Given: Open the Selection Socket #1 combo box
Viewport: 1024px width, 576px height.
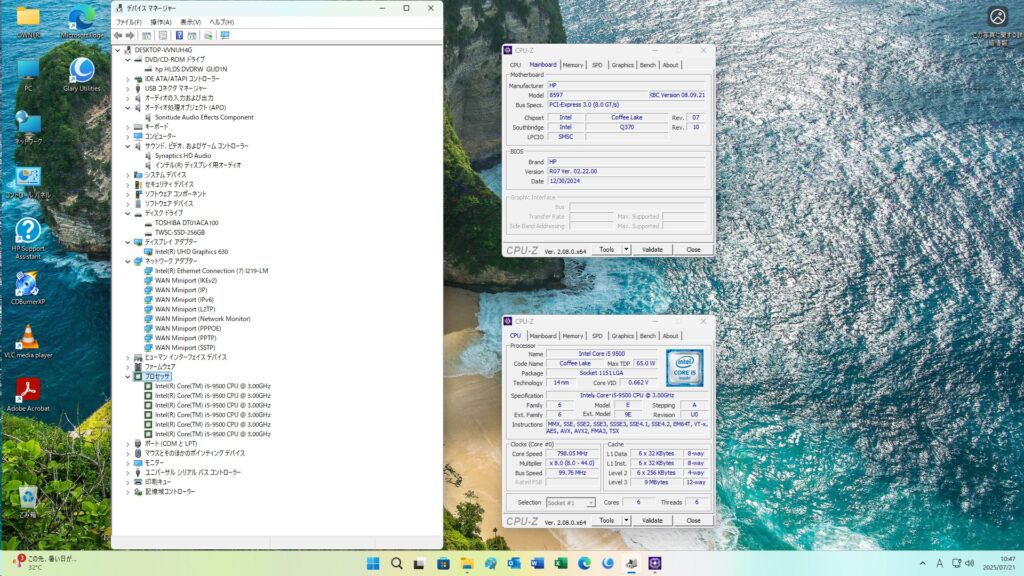Looking at the screenshot, I should (571, 502).
